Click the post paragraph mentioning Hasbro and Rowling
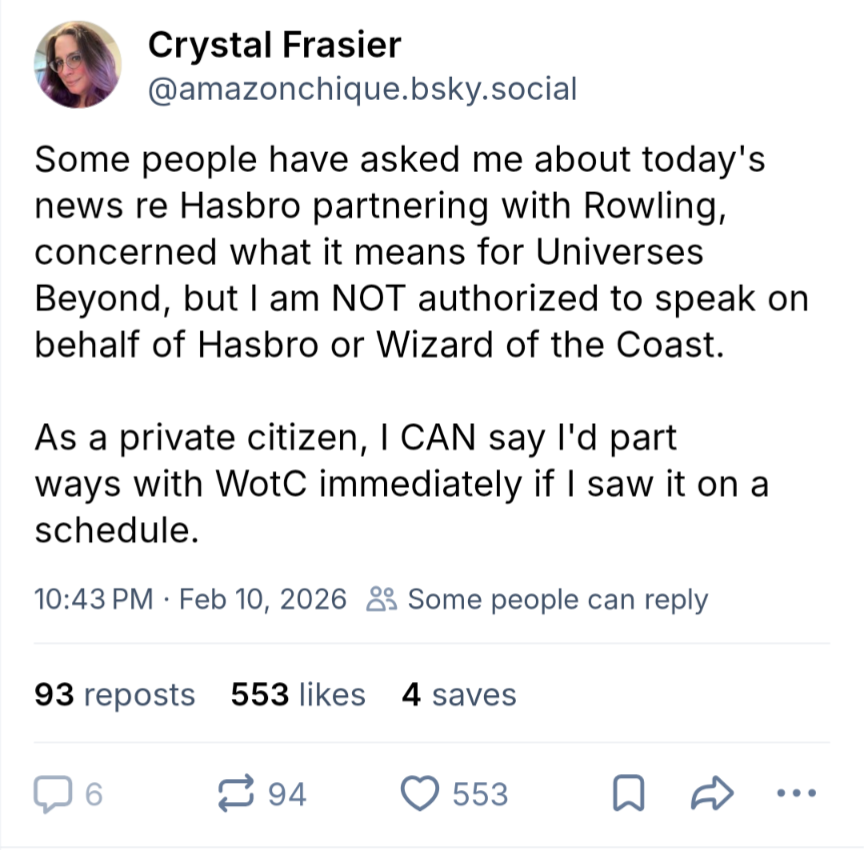 coord(422,252)
